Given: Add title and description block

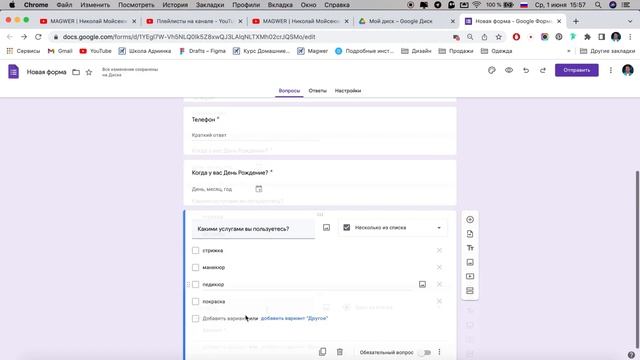Looking at the screenshot, I should (x=470, y=248).
